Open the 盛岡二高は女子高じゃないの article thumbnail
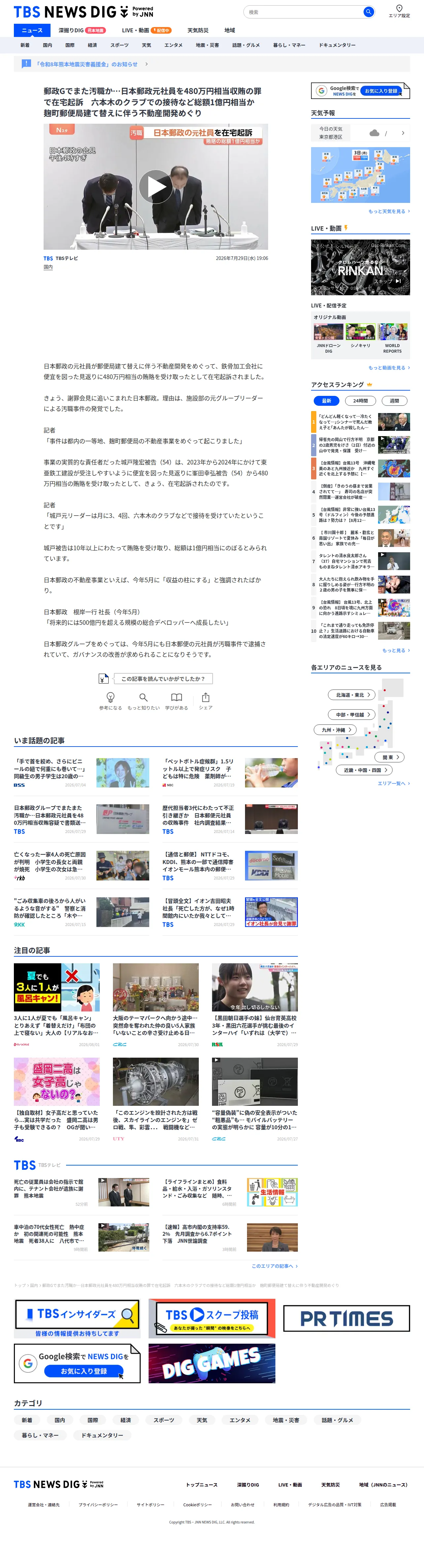 (57, 1082)
